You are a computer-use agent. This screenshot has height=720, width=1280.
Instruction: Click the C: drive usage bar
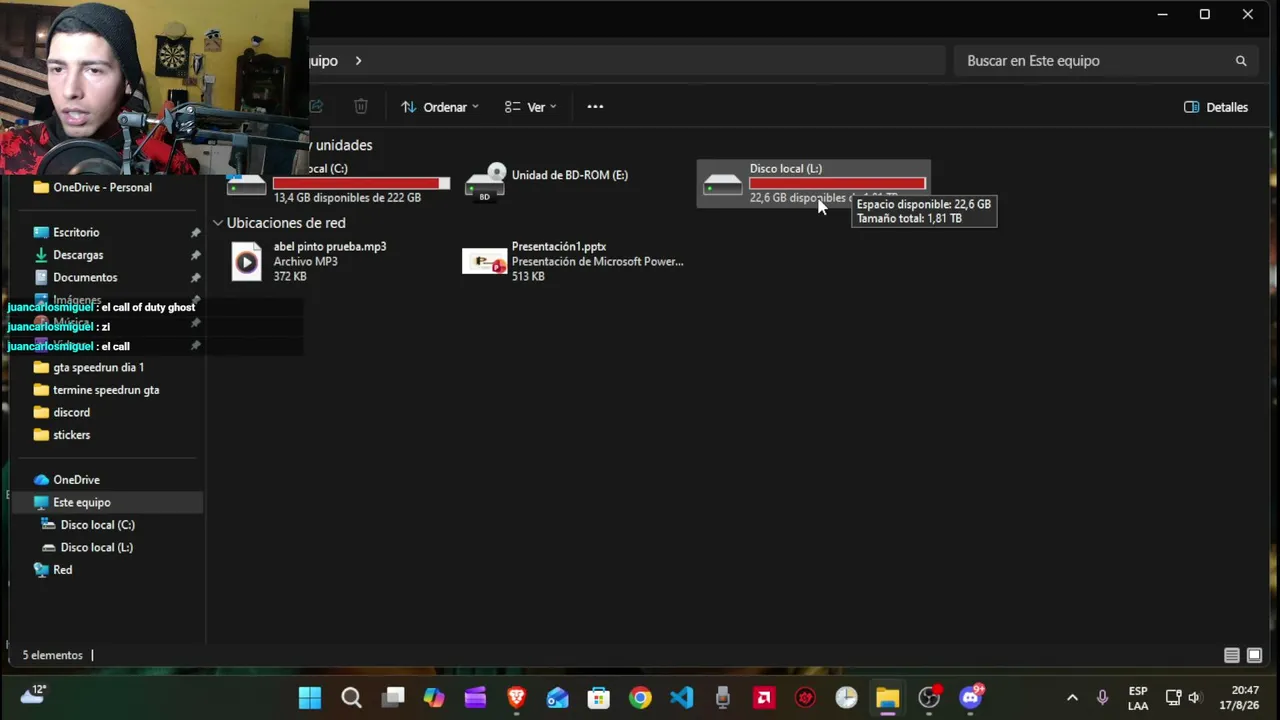(x=361, y=183)
